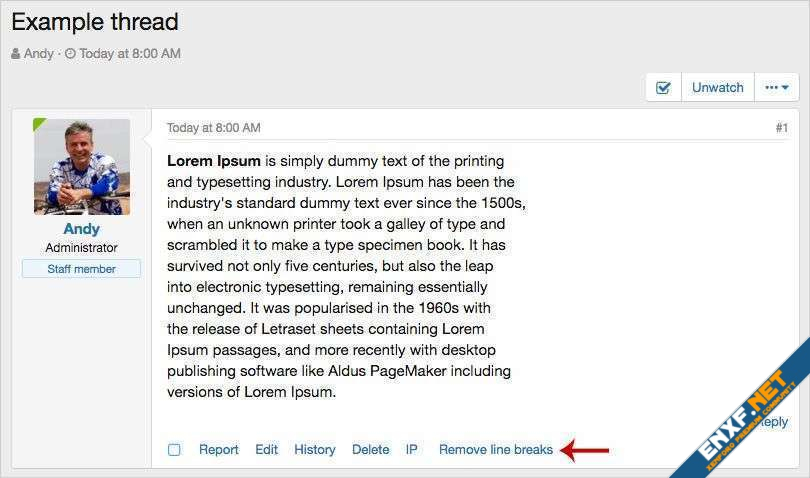Screen dimensions: 810x478
Task: Click the mark-read checkmark icon button
Action: (663, 87)
